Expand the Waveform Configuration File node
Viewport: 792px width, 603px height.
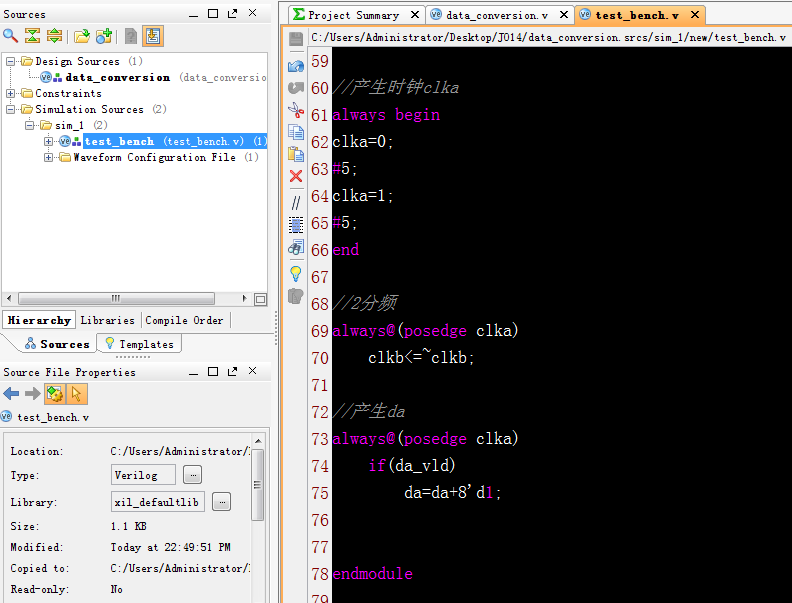coord(49,157)
